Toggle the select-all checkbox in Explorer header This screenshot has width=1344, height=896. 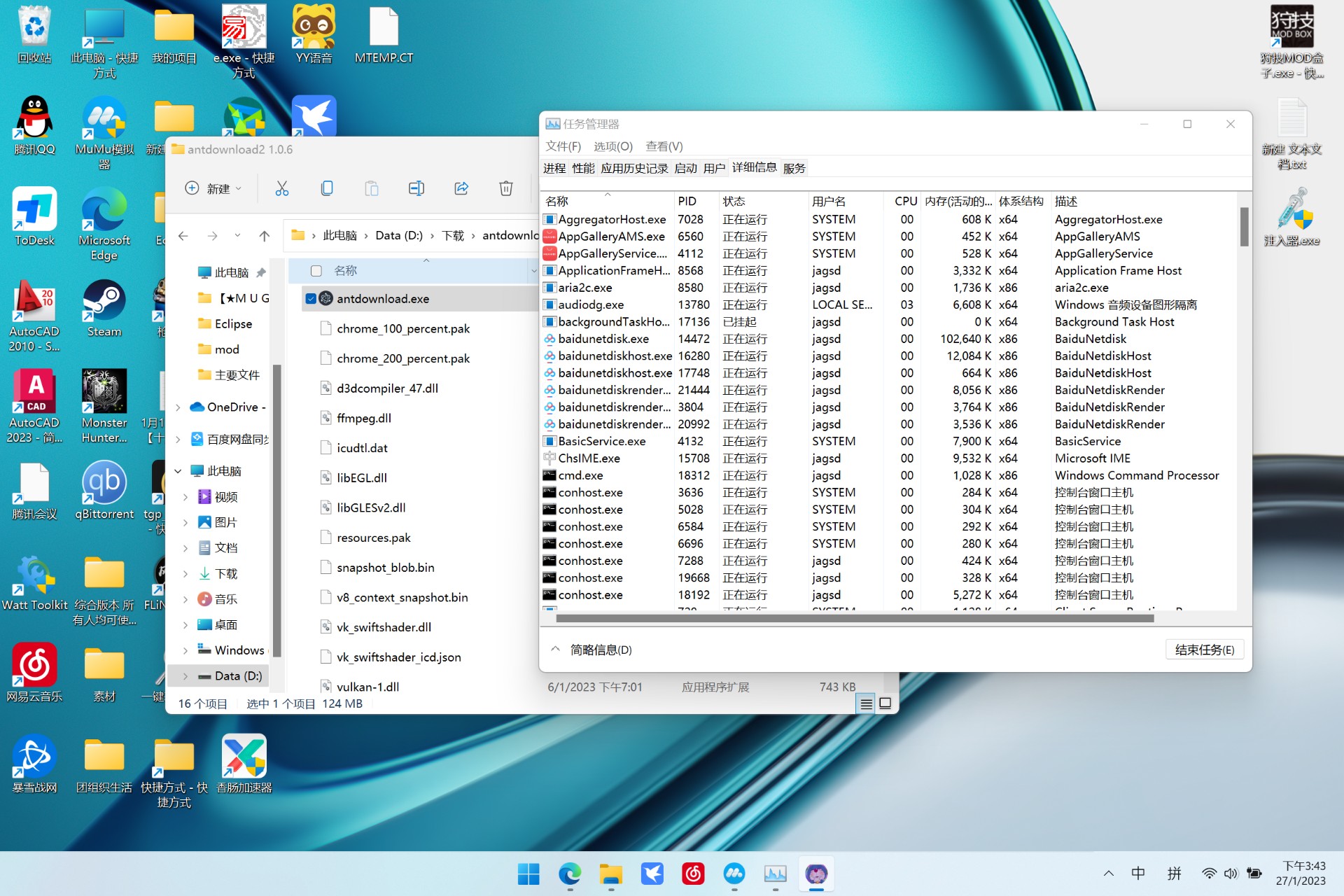[x=316, y=271]
